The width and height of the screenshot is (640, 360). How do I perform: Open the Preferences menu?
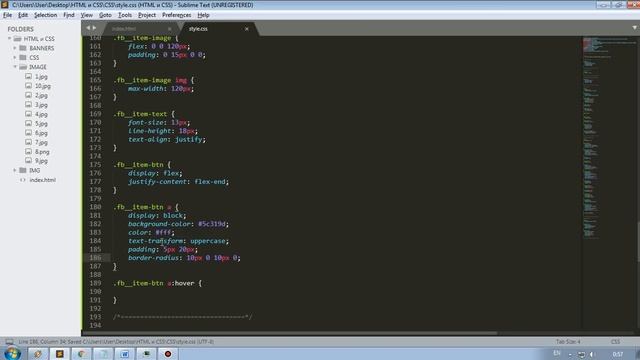tap(176, 15)
